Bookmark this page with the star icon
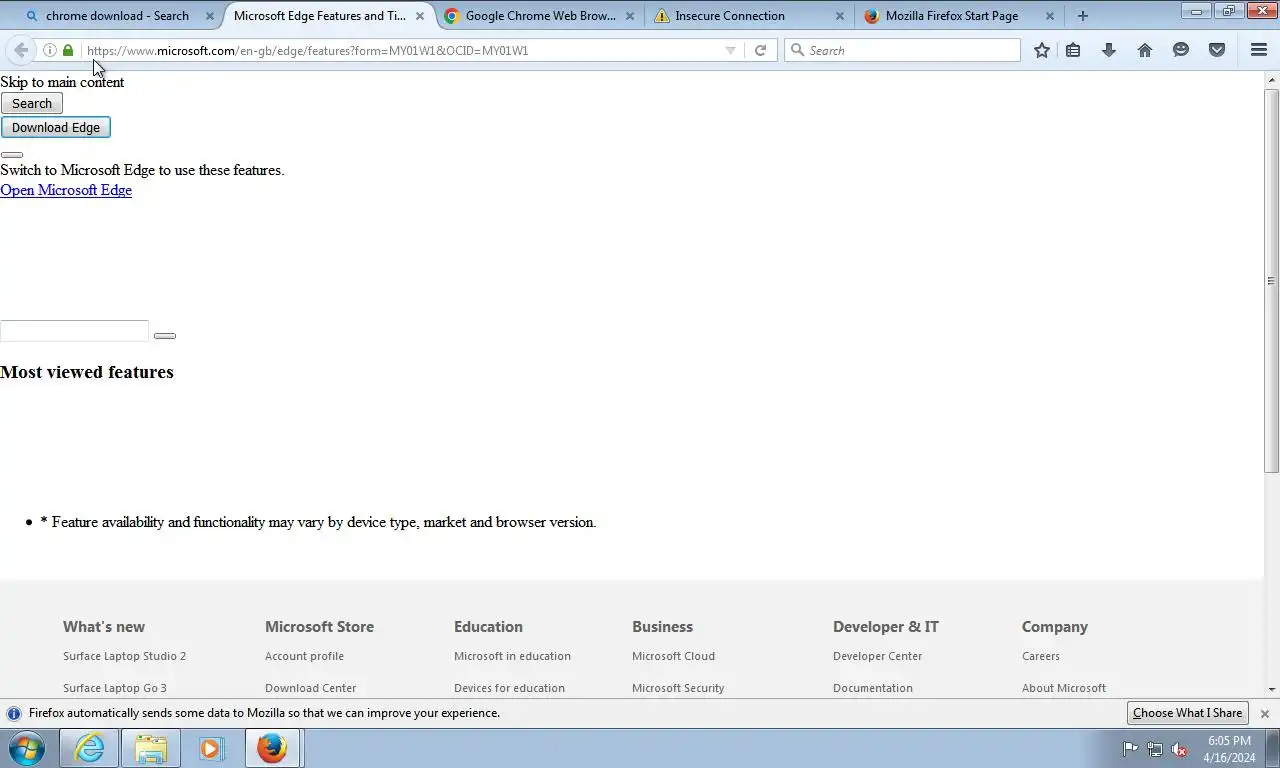 click(x=1042, y=50)
